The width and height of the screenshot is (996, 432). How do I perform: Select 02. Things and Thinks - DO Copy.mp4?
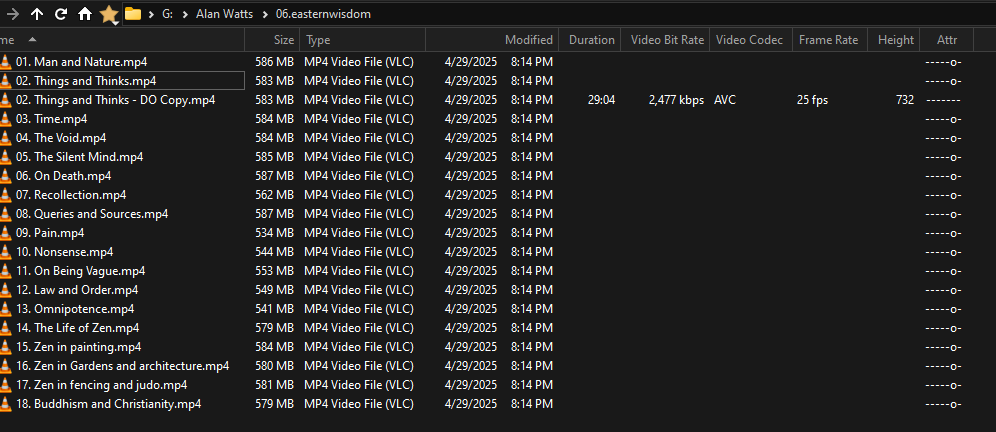click(124, 100)
